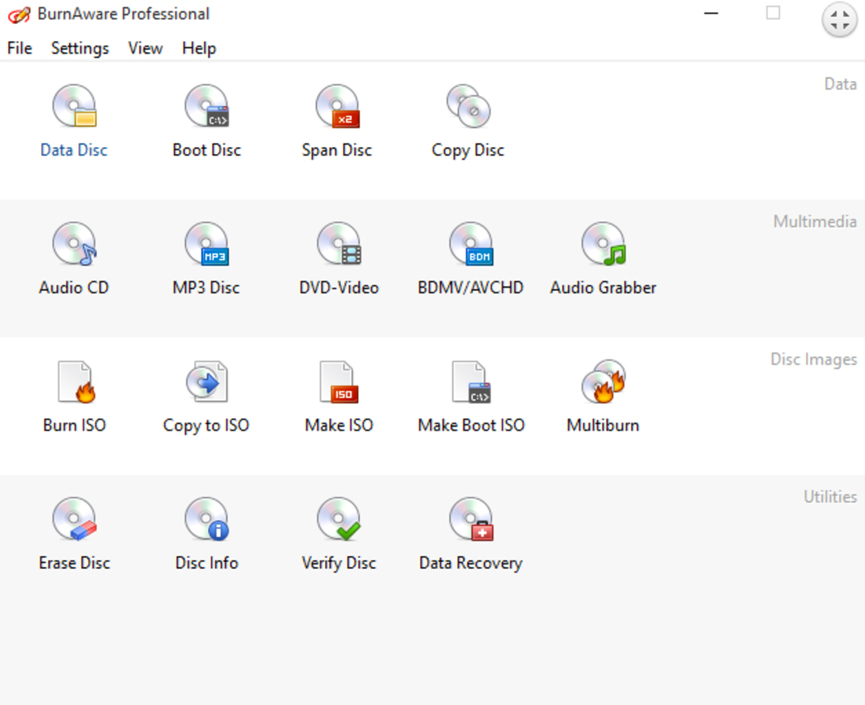Launch Audio Grabber
Viewport: 865px width, 705px height.
pos(603,245)
